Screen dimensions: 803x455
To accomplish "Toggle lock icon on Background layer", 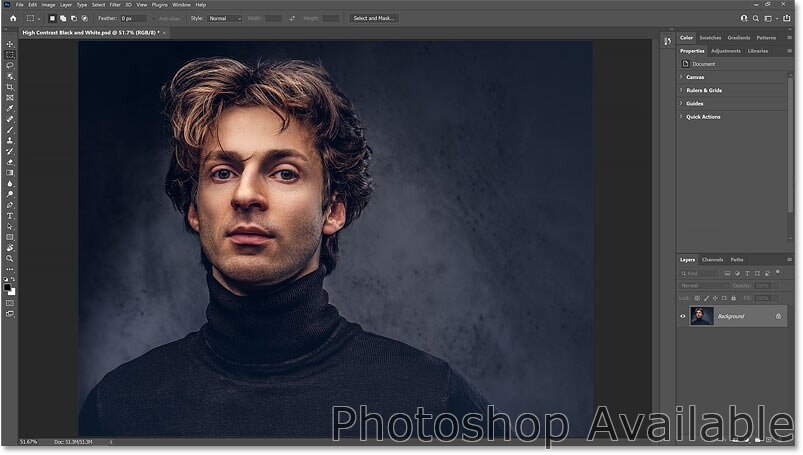I will (x=778, y=316).
